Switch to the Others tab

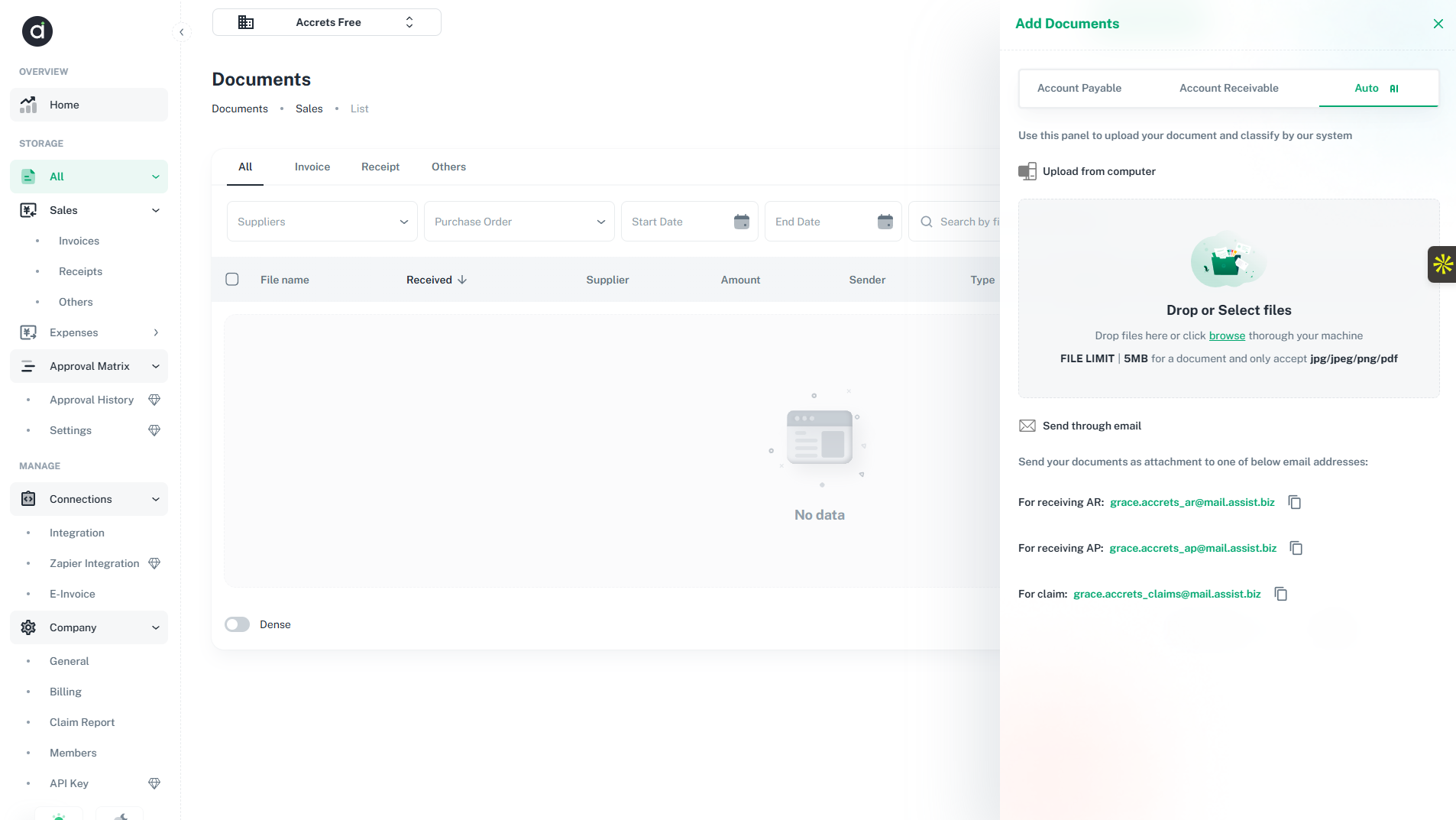click(x=448, y=167)
